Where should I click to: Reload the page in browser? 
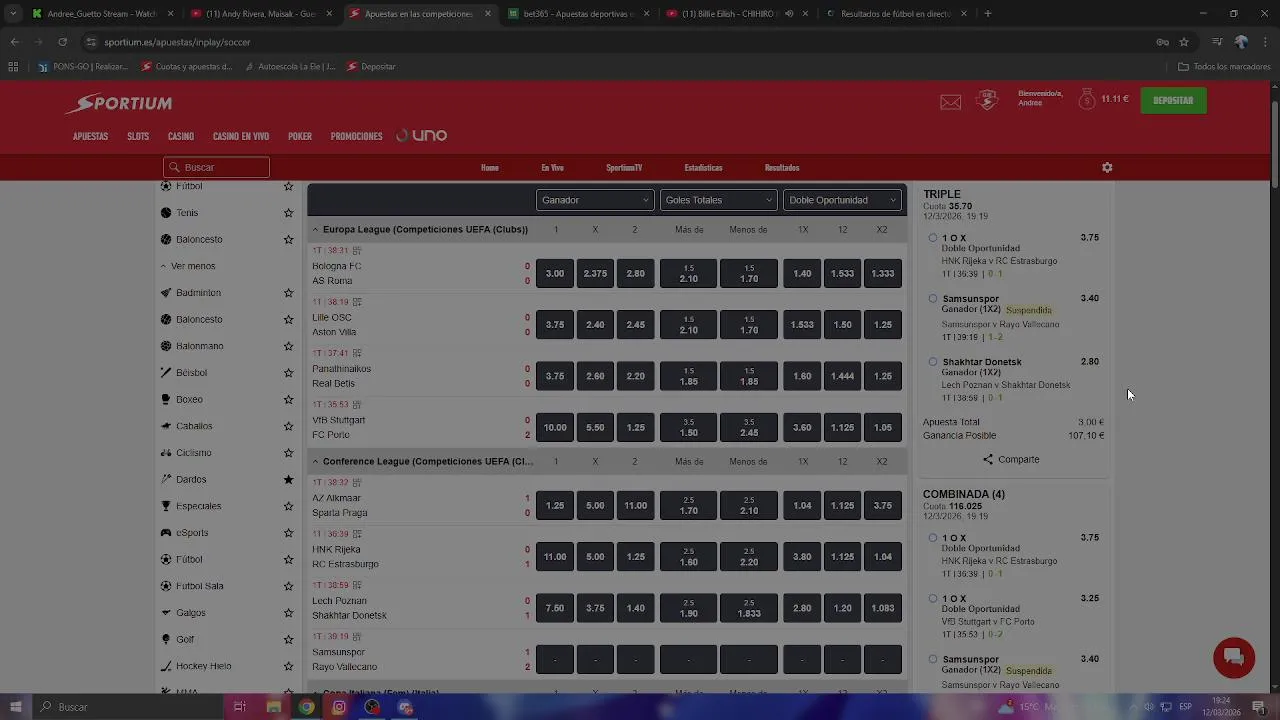tap(62, 42)
